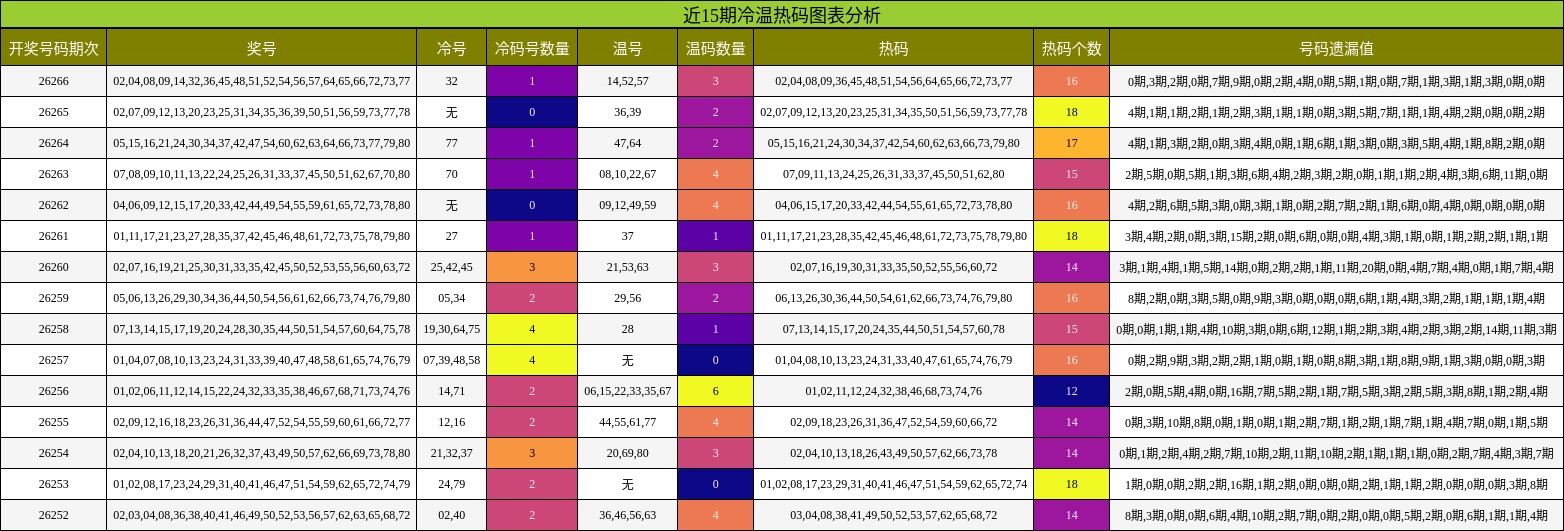The height and width of the screenshot is (531, 1564).
Task: Click winning numbers of row 26266
Action: coord(262,81)
